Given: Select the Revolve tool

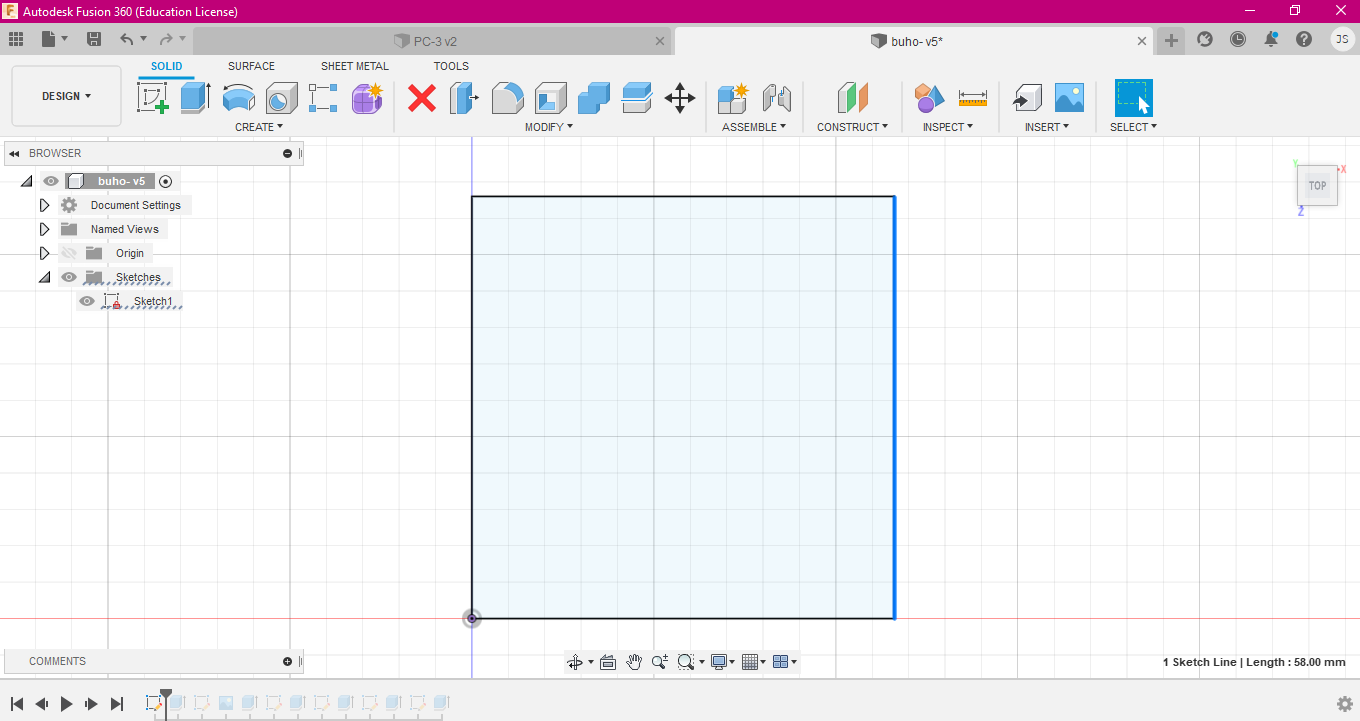Looking at the screenshot, I should click(239, 98).
